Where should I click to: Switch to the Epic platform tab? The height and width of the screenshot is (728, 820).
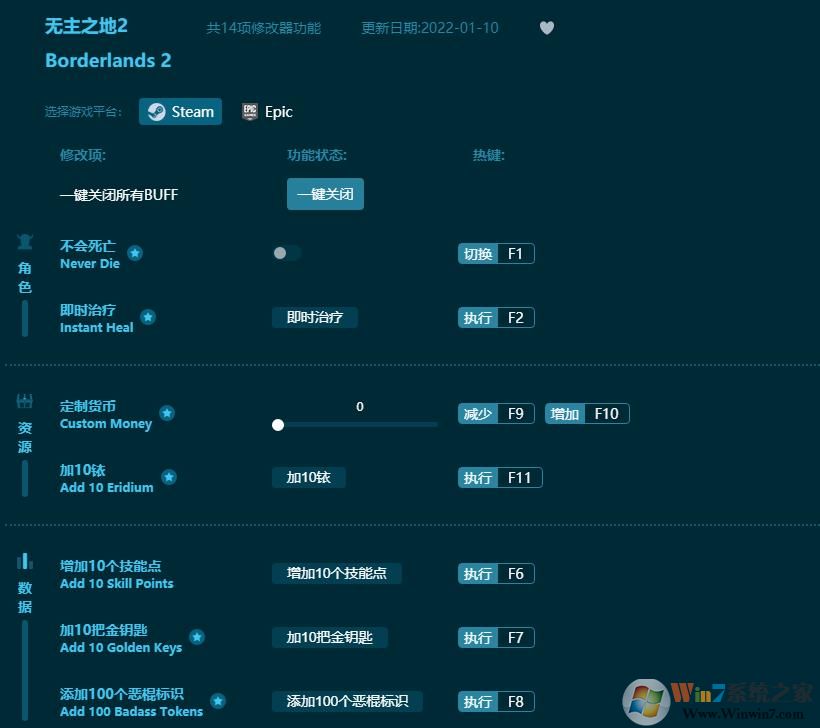[267, 111]
